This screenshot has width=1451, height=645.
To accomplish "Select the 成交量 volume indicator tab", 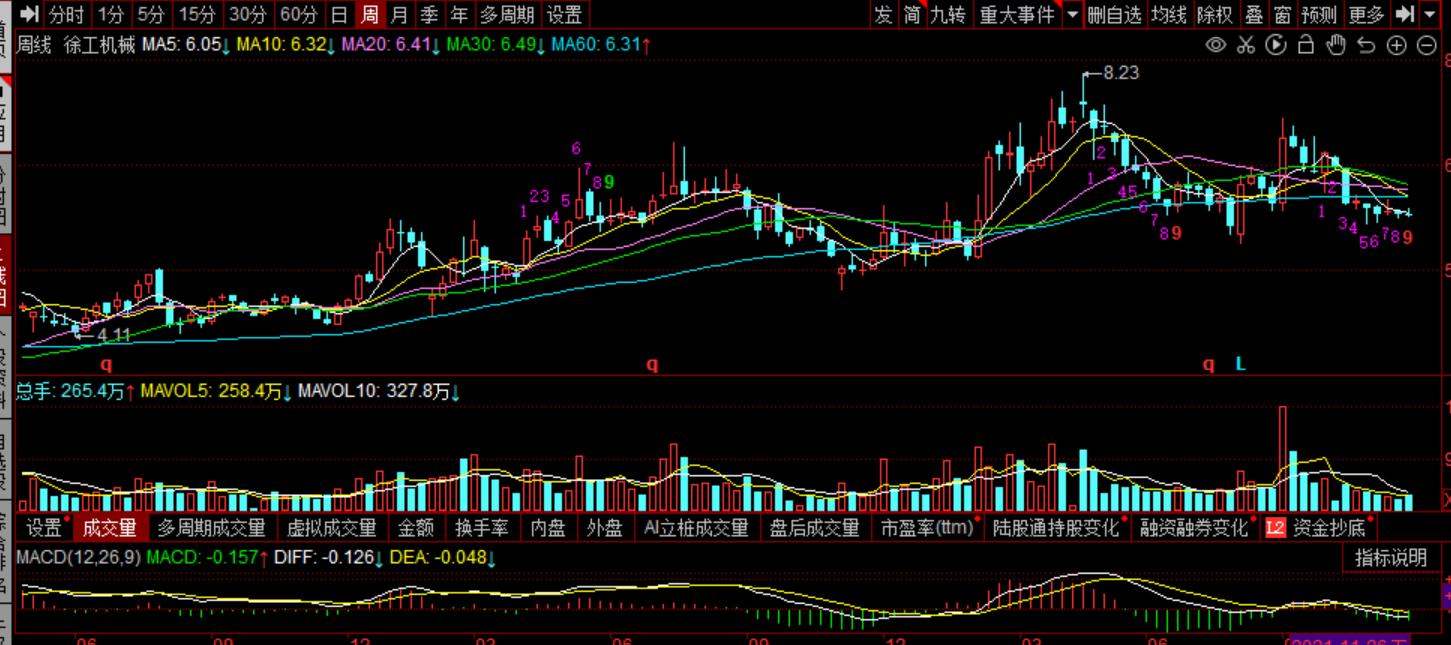I will [110, 527].
